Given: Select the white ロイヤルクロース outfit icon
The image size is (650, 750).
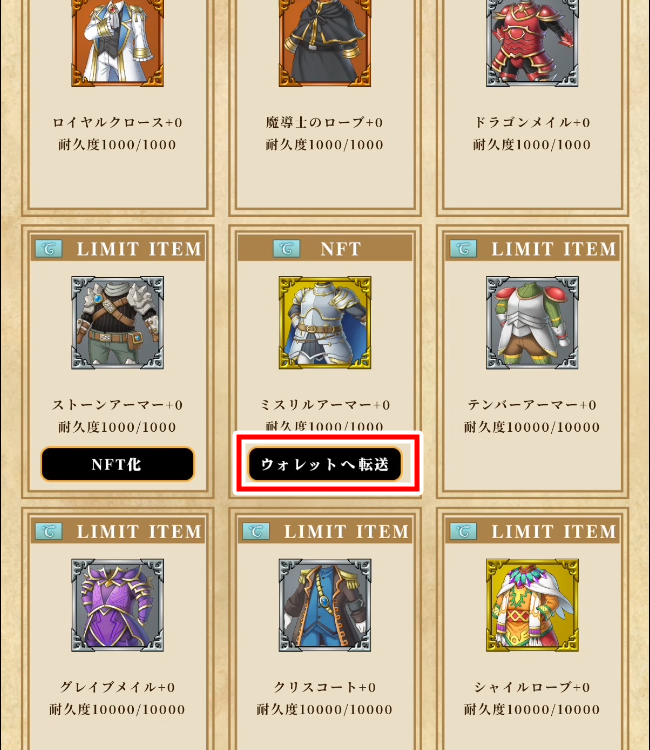Looking at the screenshot, I should pyautogui.click(x=118, y=43).
